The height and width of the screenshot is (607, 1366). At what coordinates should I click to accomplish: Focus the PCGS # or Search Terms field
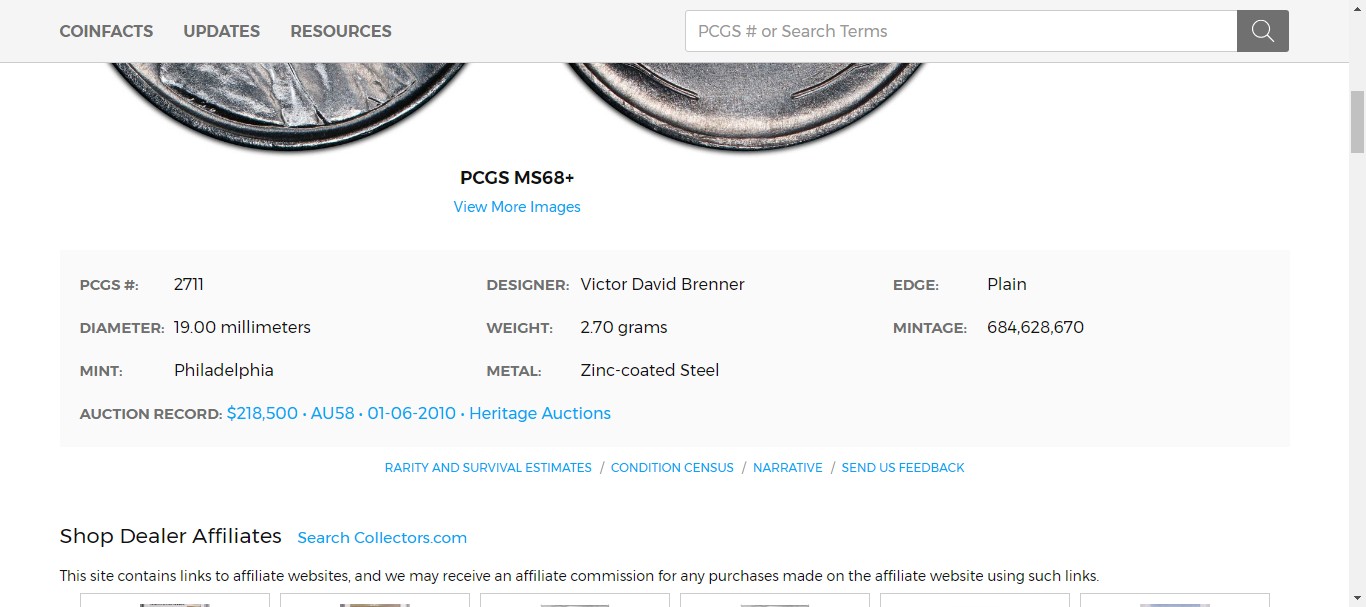961,31
